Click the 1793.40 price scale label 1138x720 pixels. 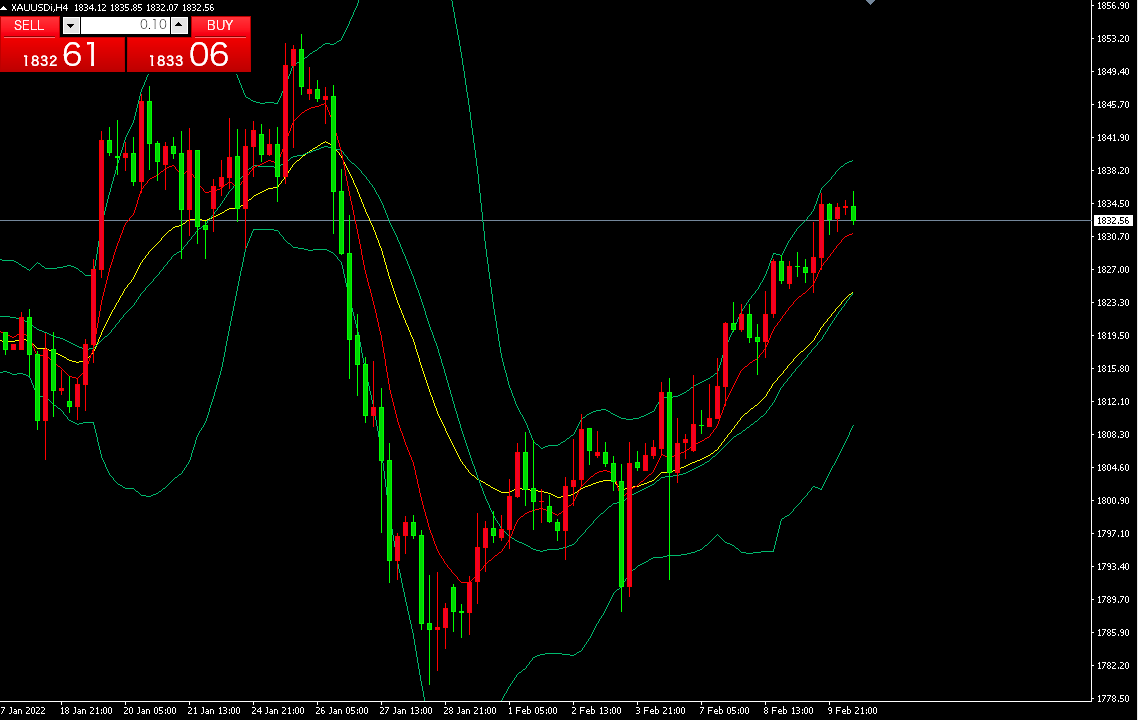(x=1113, y=566)
